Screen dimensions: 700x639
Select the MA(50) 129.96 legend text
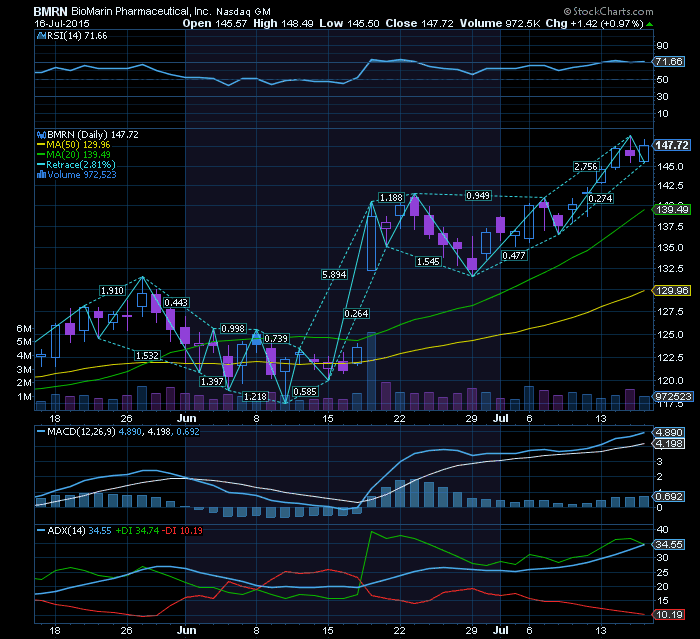pyautogui.click(x=78, y=145)
